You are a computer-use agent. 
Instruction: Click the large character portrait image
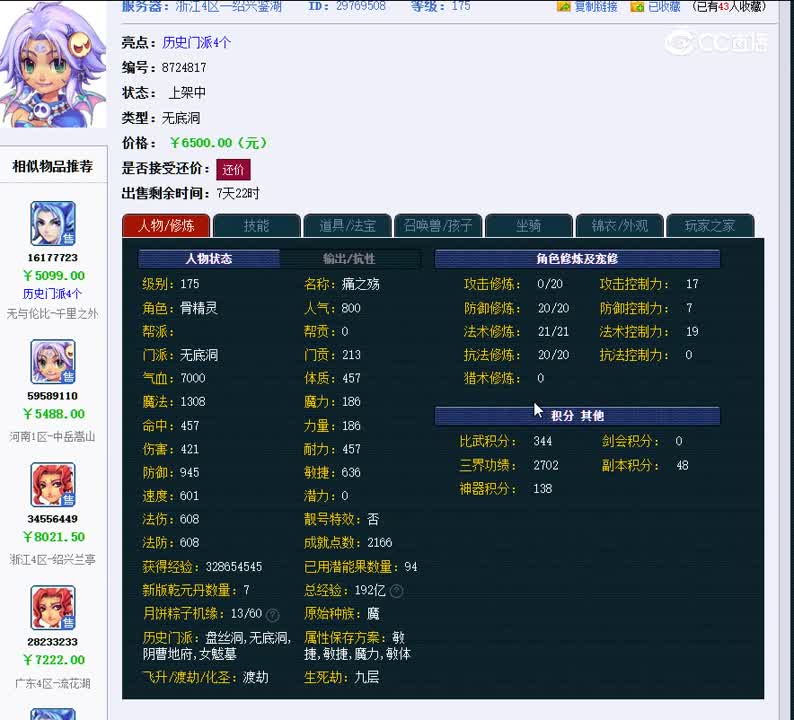(x=53, y=65)
